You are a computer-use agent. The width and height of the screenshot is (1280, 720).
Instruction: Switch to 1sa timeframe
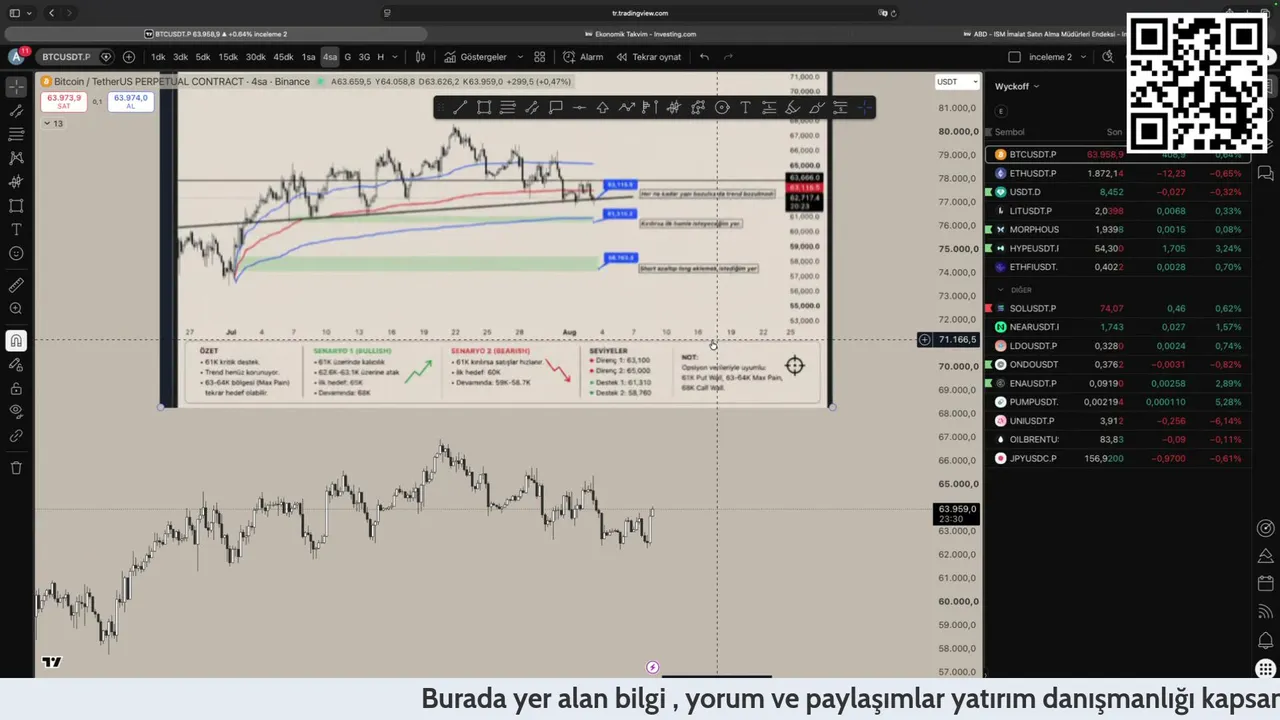(x=308, y=57)
